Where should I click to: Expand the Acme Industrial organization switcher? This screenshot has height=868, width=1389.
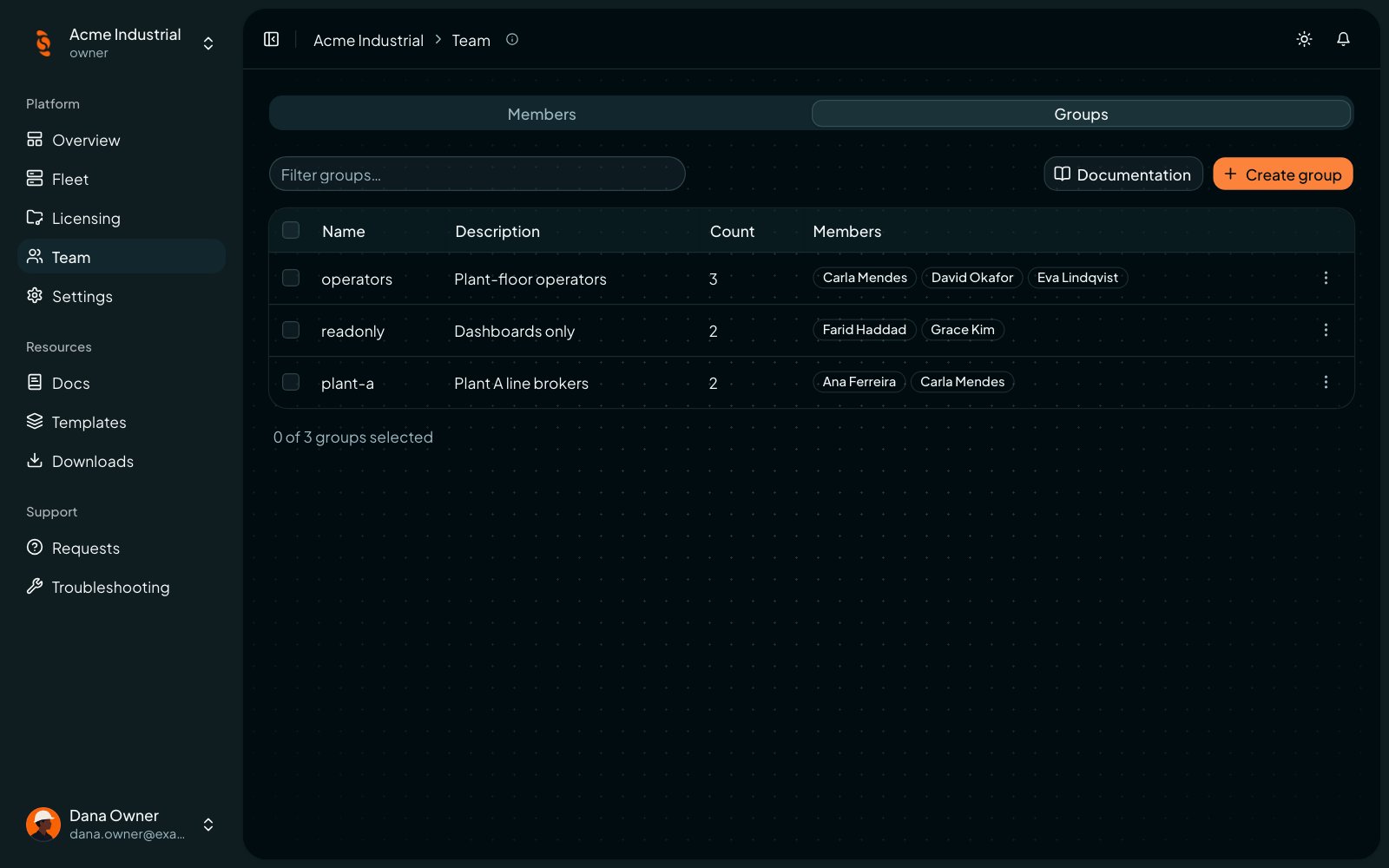(x=208, y=43)
